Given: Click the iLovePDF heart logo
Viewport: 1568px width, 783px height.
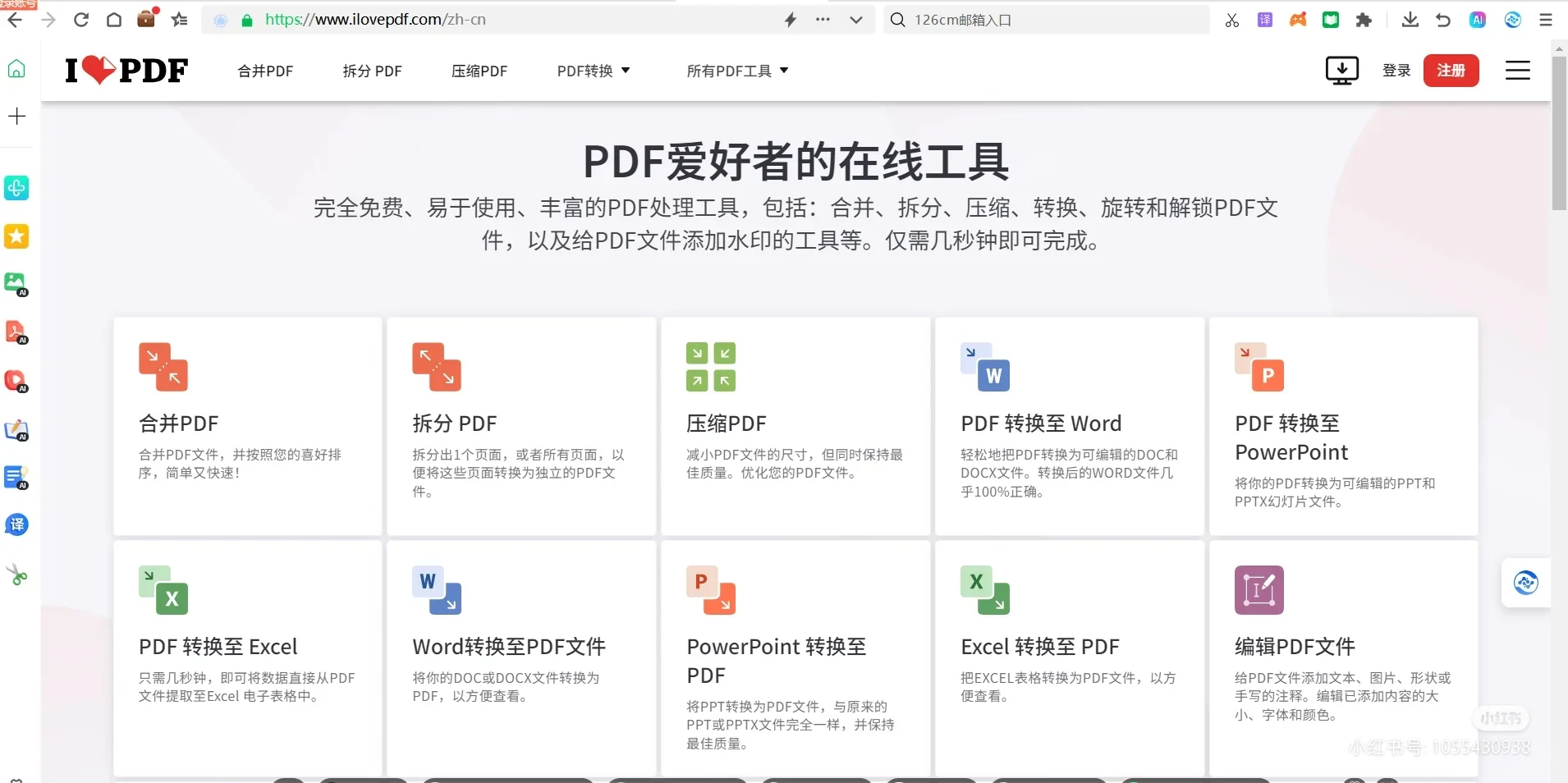Looking at the screenshot, I should [125, 70].
